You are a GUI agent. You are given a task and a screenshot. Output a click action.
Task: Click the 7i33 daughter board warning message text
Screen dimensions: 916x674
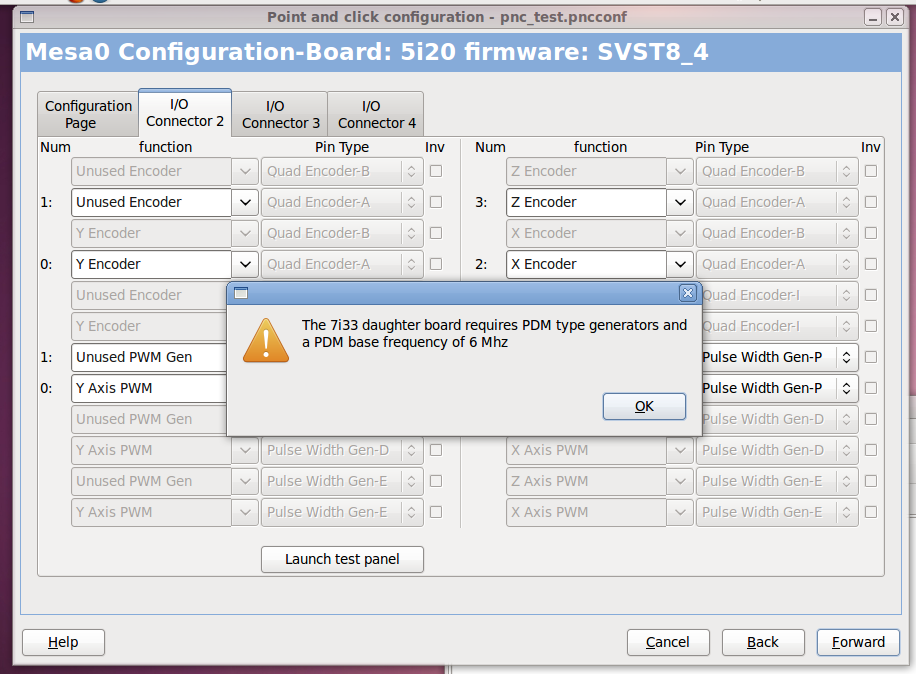494,333
